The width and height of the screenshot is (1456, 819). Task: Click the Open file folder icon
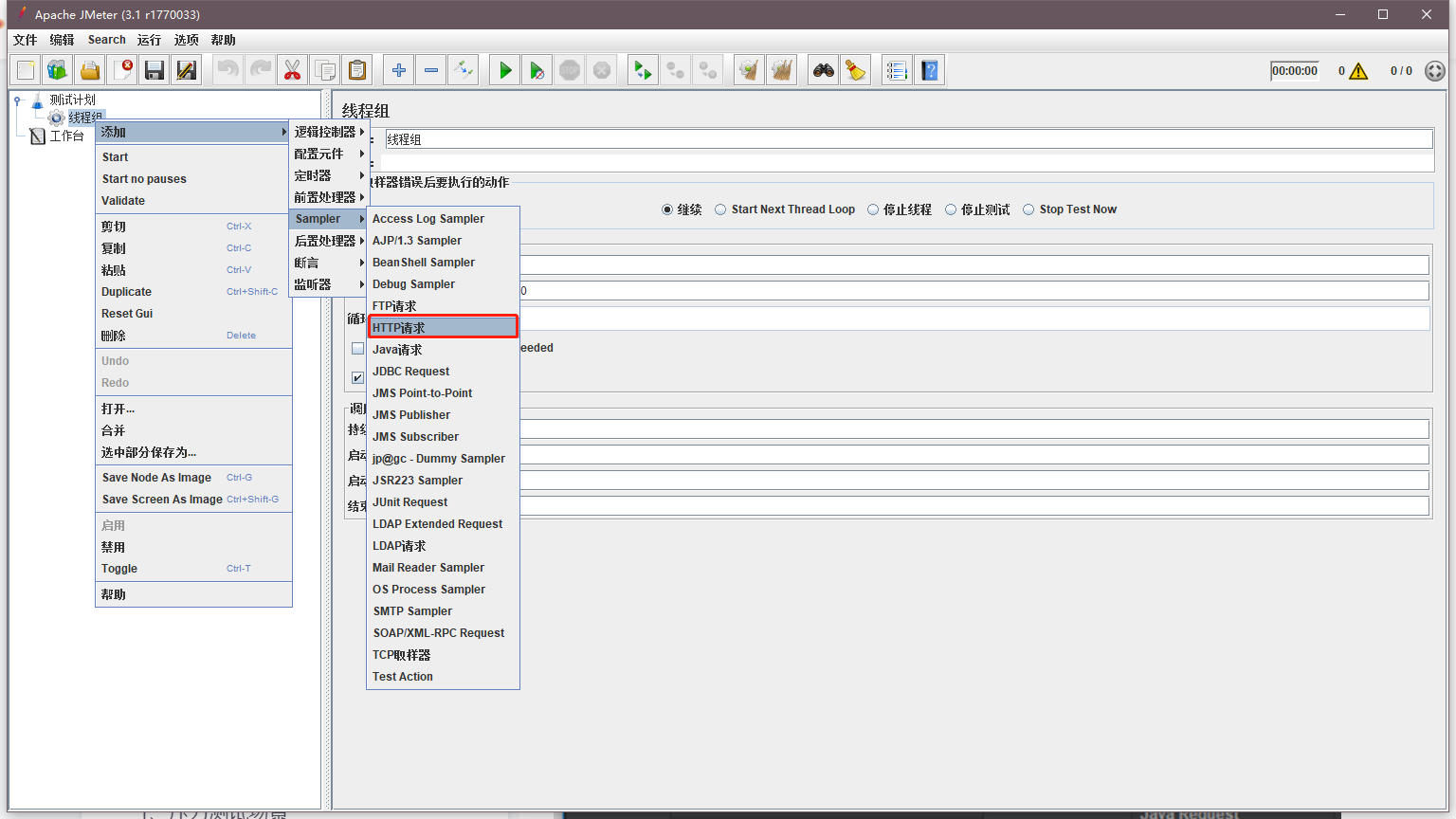point(90,70)
